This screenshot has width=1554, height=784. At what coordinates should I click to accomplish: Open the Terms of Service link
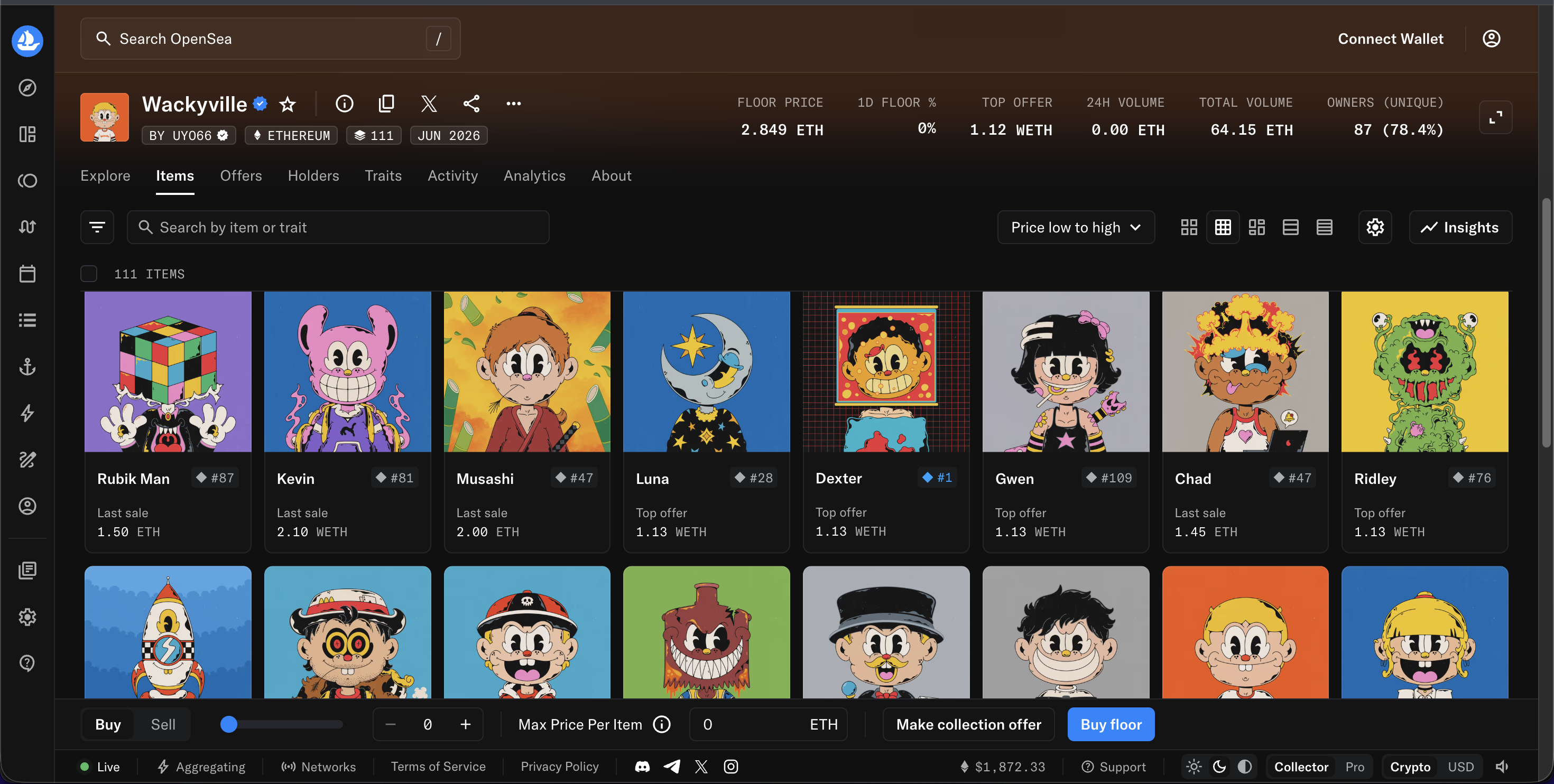(438, 767)
